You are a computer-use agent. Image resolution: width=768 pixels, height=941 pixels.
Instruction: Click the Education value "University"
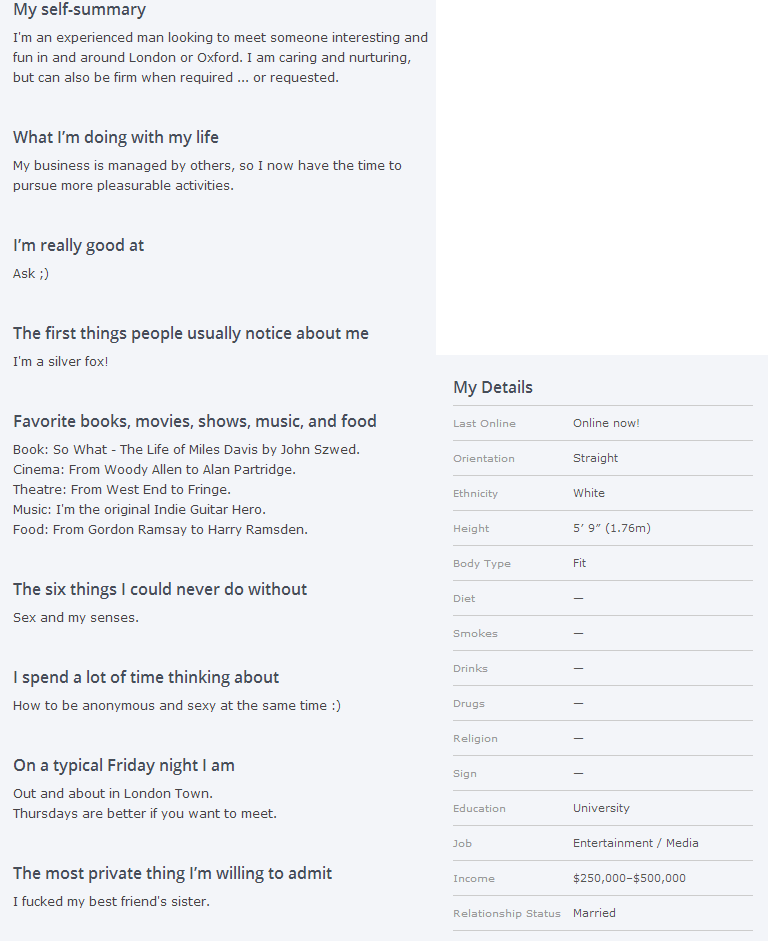coord(601,808)
